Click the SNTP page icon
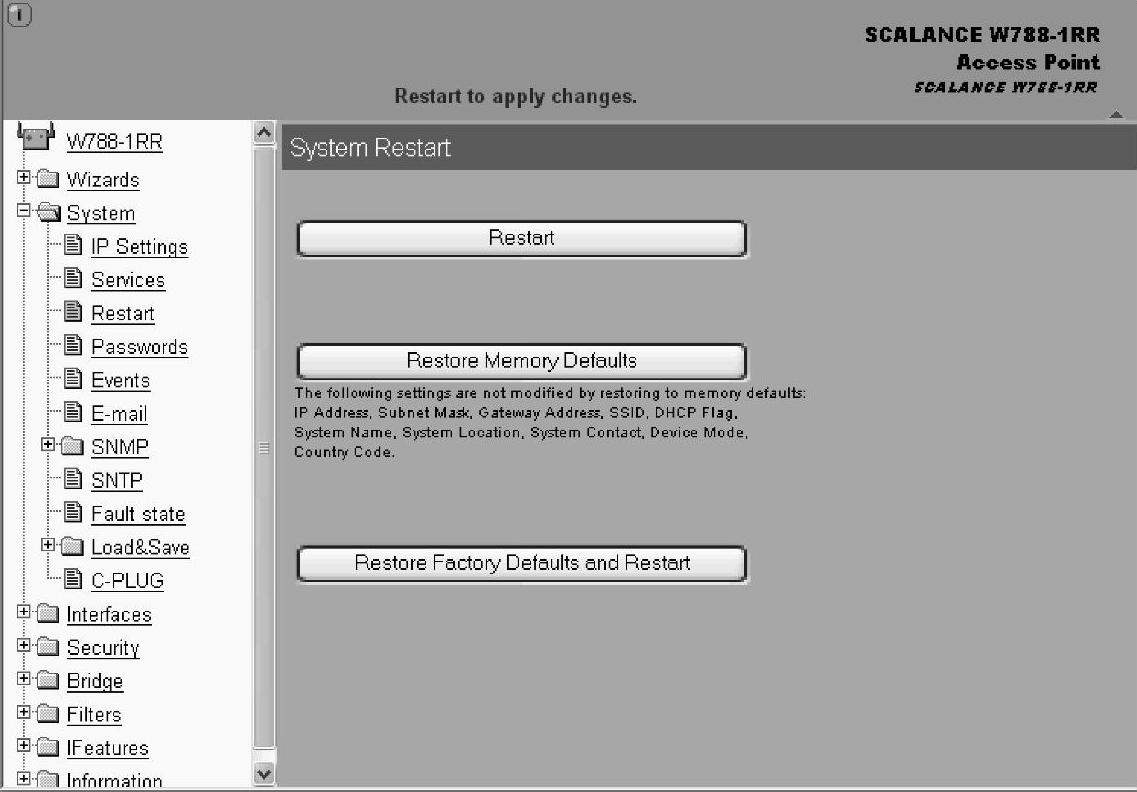This screenshot has height=792, width=1137. coord(73,479)
